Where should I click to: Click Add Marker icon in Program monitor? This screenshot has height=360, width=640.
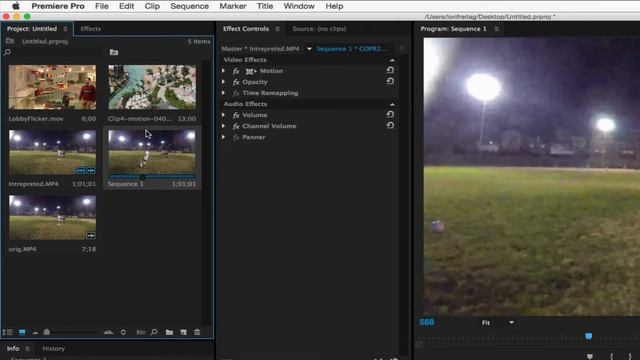[590, 356]
